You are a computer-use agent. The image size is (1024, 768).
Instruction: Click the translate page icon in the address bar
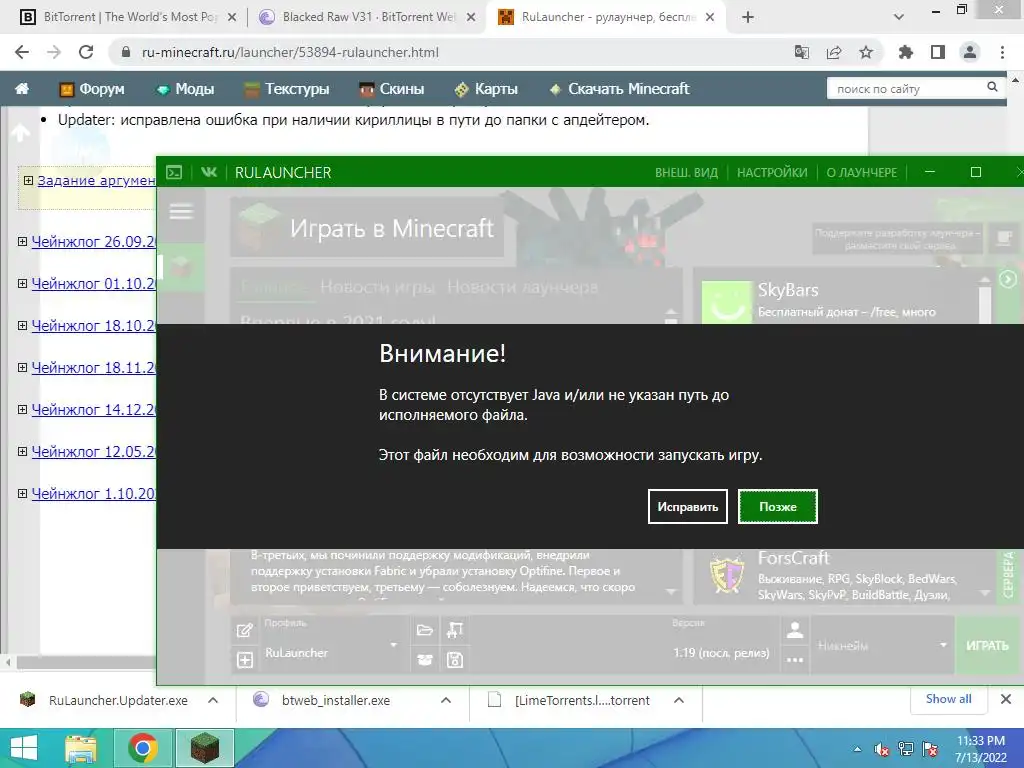pos(802,52)
